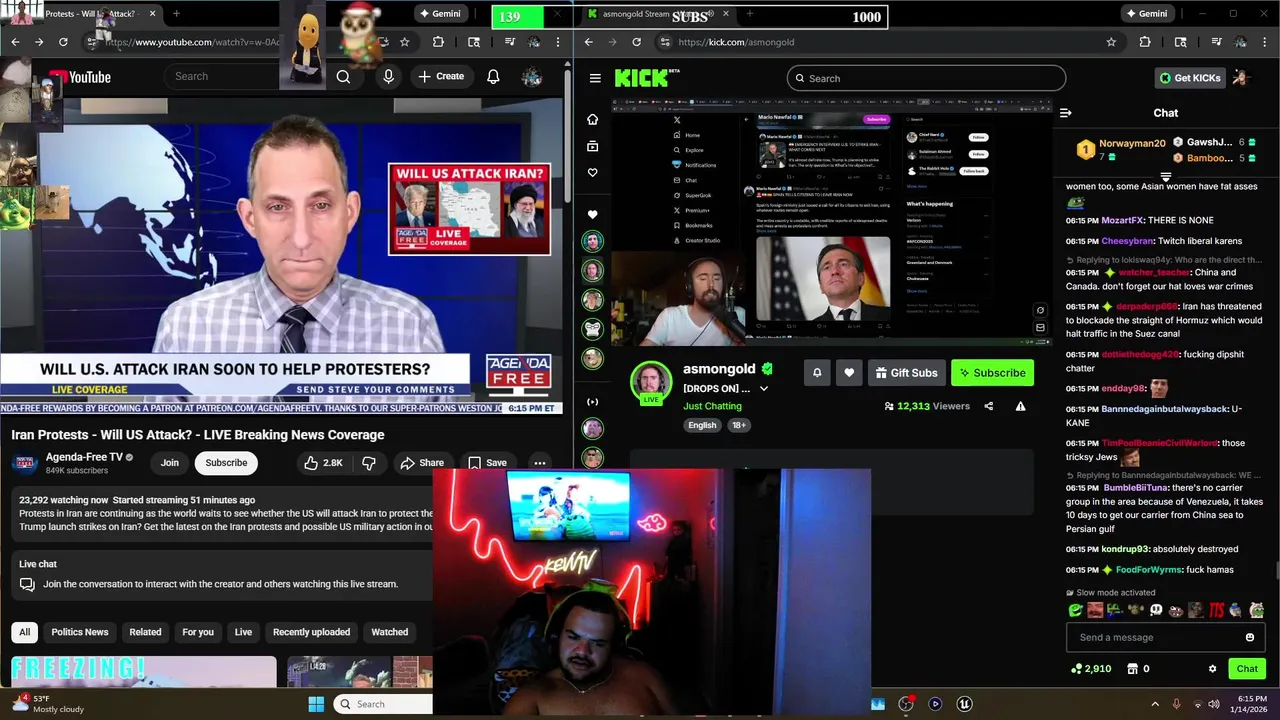Open OBS icon in taskbar
This screenshot has height=720, width=1280.
tap(906, 704)
